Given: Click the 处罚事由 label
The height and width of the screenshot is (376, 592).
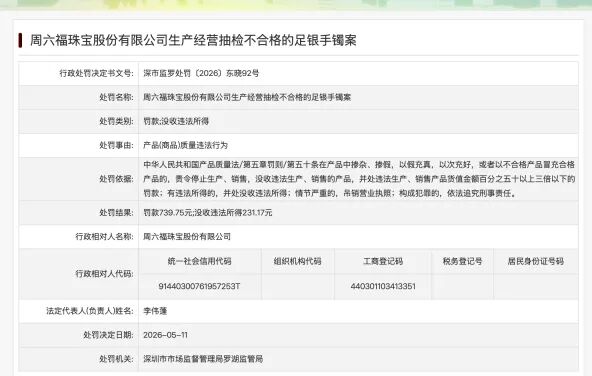Looking at the screenshot, I should click(116, 145).
